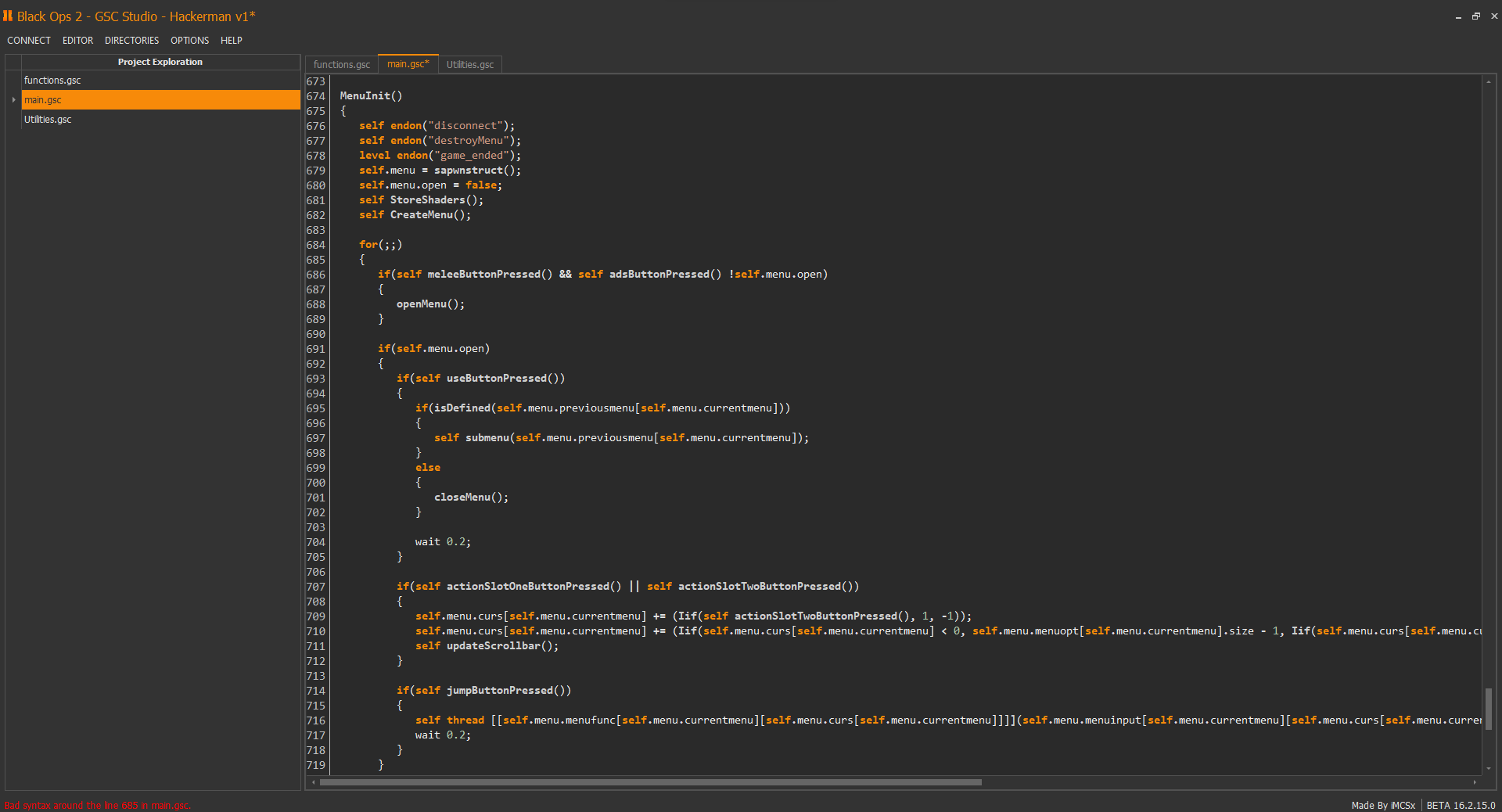Select functions.gsc in Project Exploration

[x=52, y=81]
